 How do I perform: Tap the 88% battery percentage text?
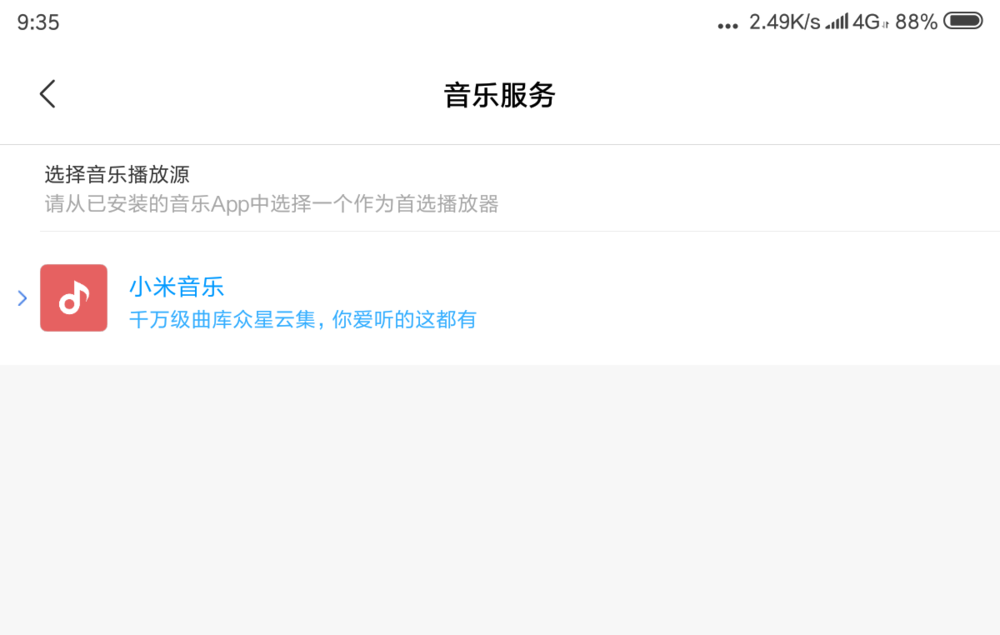coord(916,22)
